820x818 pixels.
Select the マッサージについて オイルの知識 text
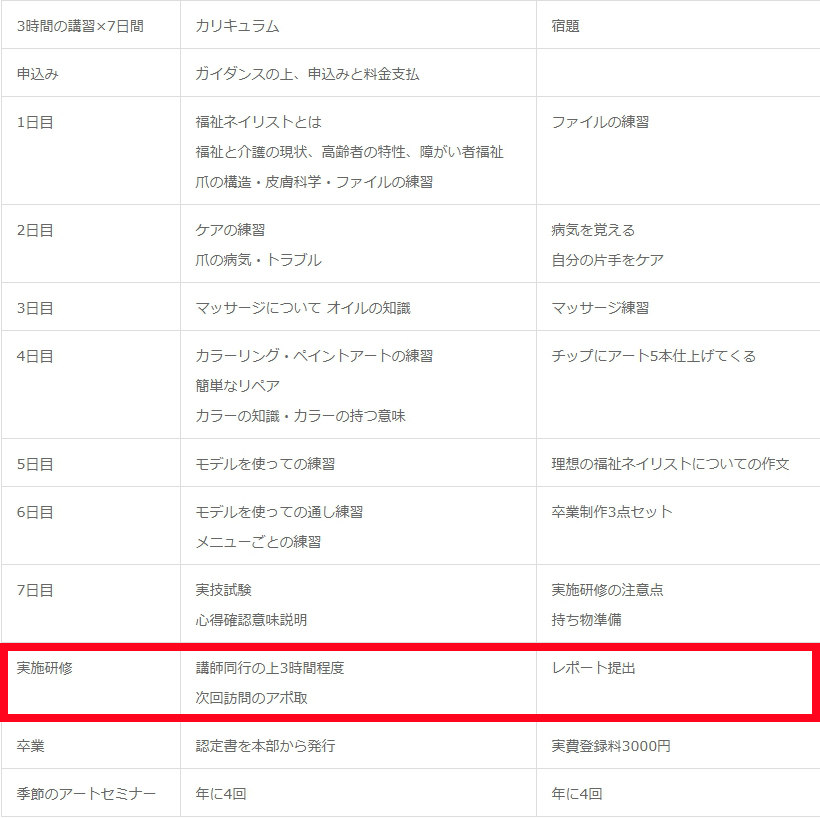point(302,308)
